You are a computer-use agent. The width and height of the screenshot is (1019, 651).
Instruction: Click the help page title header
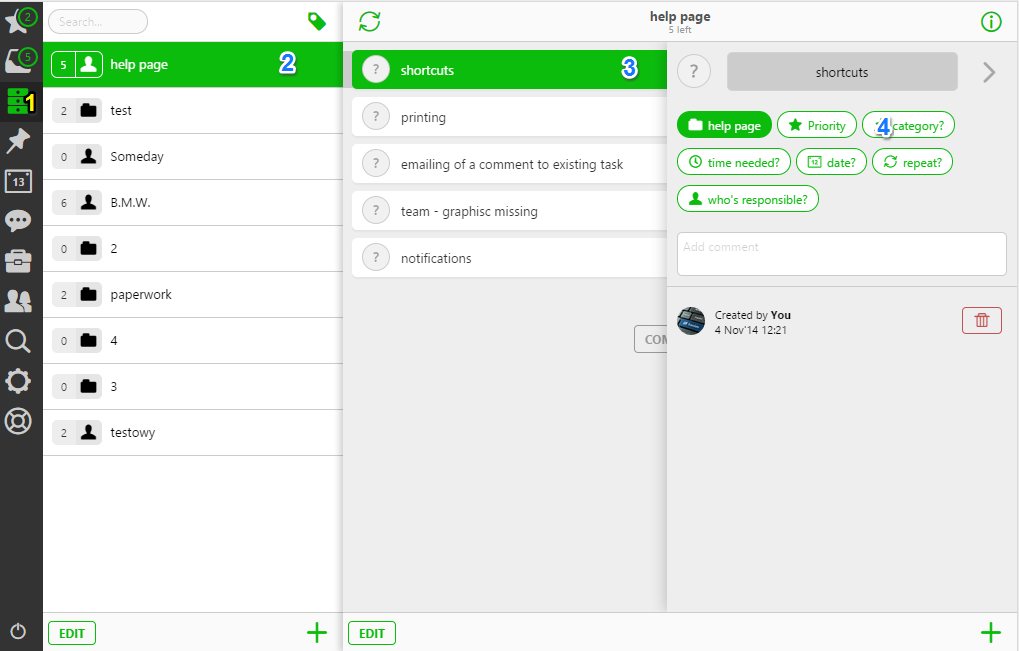(680, 16)
